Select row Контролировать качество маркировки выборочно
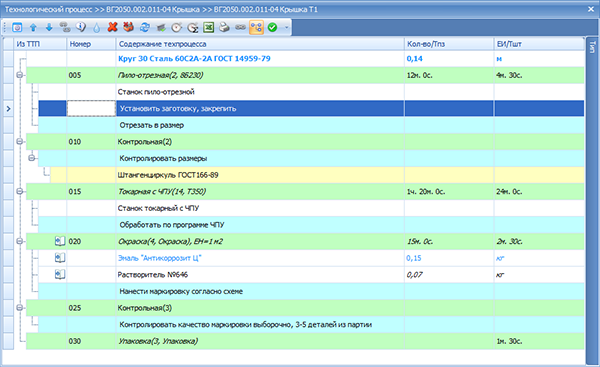Image resolution: width=600 pixels, height=367 pixels. pyautogui.click(x=311, y=325)
